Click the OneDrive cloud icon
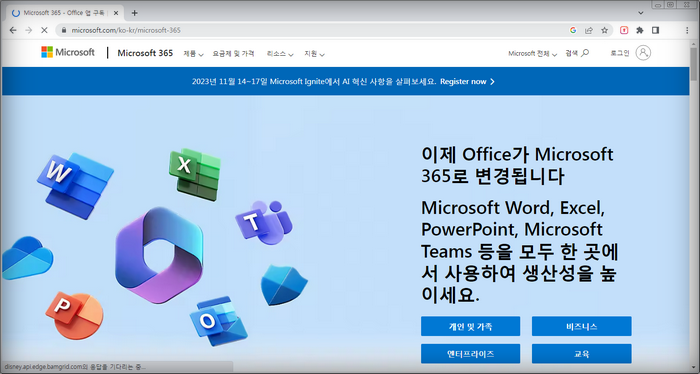700x374 pixels. 27,258
